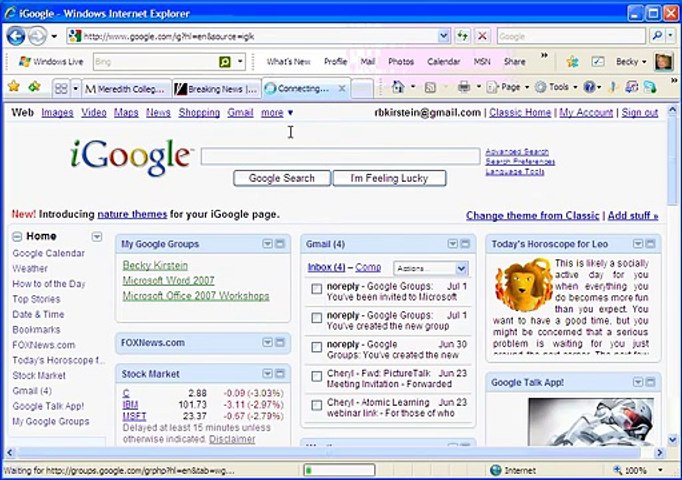682x480 pixels.
Task: Maximize the FOXNews.com gadget
Action: 280,342
